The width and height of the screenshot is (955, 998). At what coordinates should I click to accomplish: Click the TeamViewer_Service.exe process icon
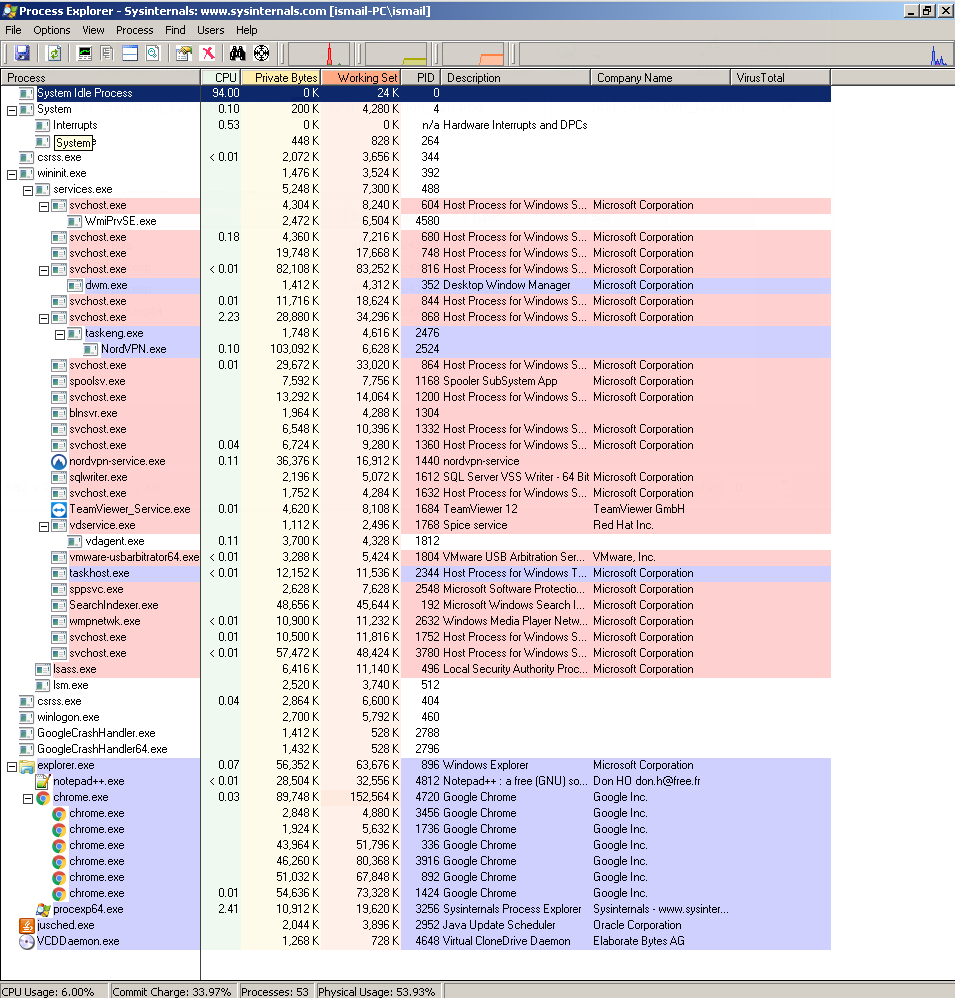(59, 509)
